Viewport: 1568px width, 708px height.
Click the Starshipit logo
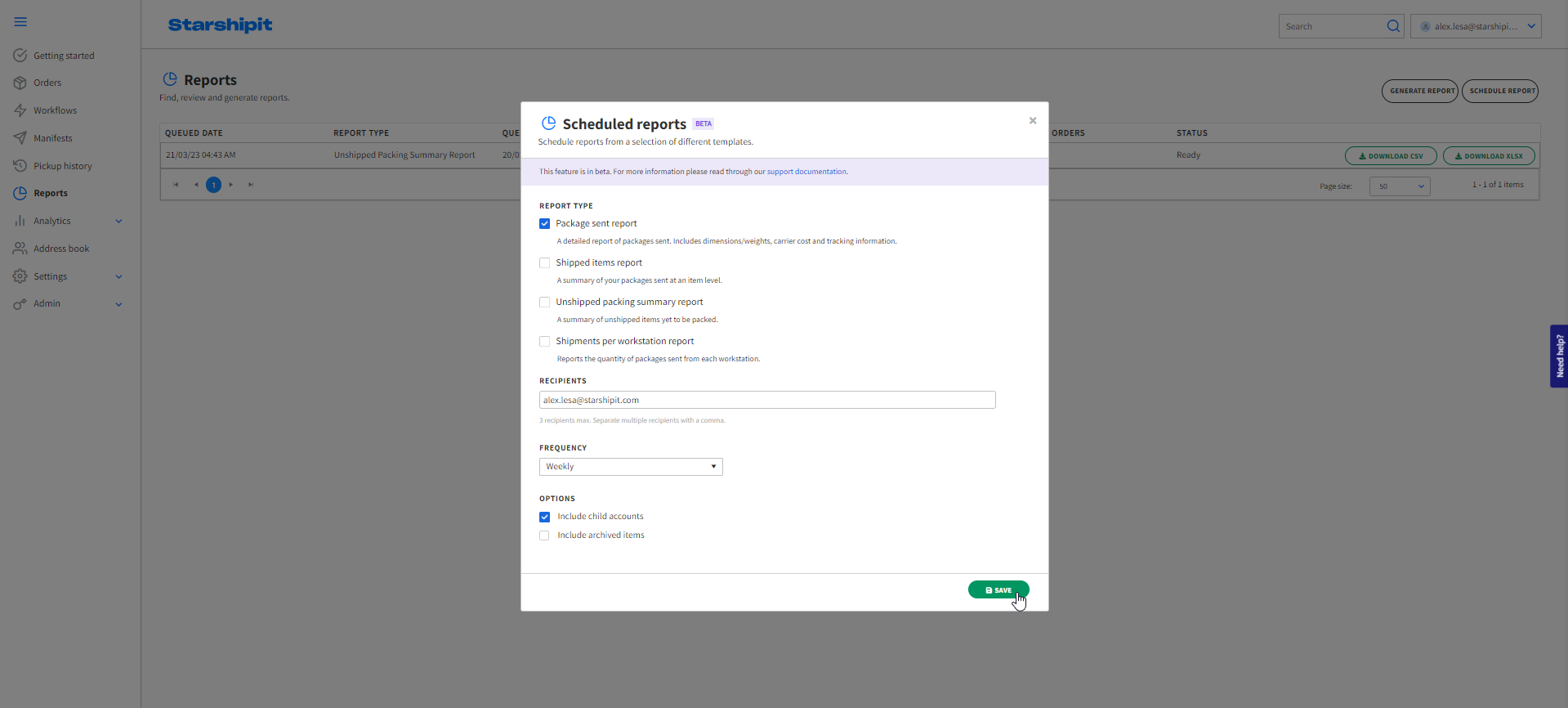[x=220, y=25]
